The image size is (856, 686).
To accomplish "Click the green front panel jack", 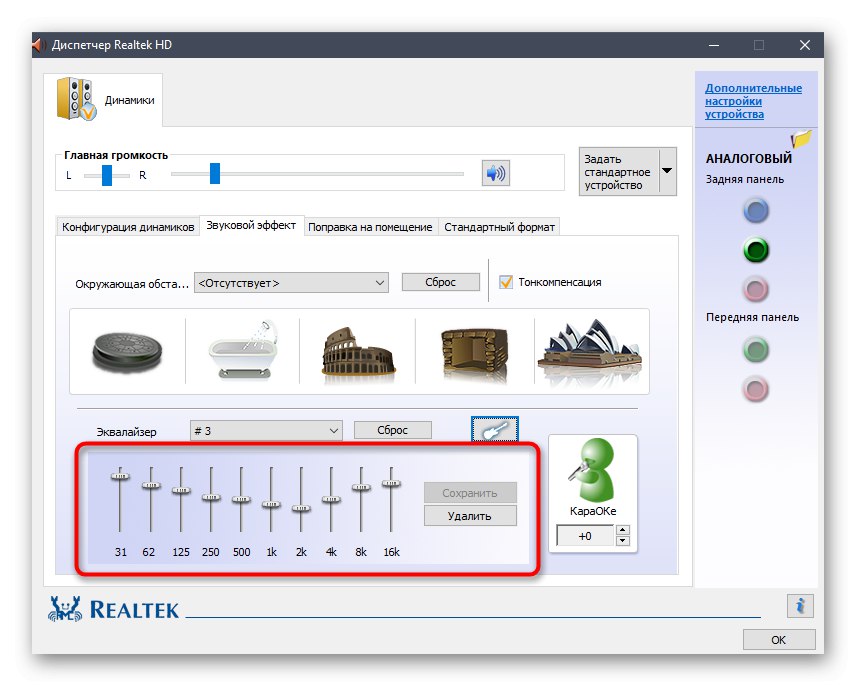I will pyautogui.click(x=756, y=350).
